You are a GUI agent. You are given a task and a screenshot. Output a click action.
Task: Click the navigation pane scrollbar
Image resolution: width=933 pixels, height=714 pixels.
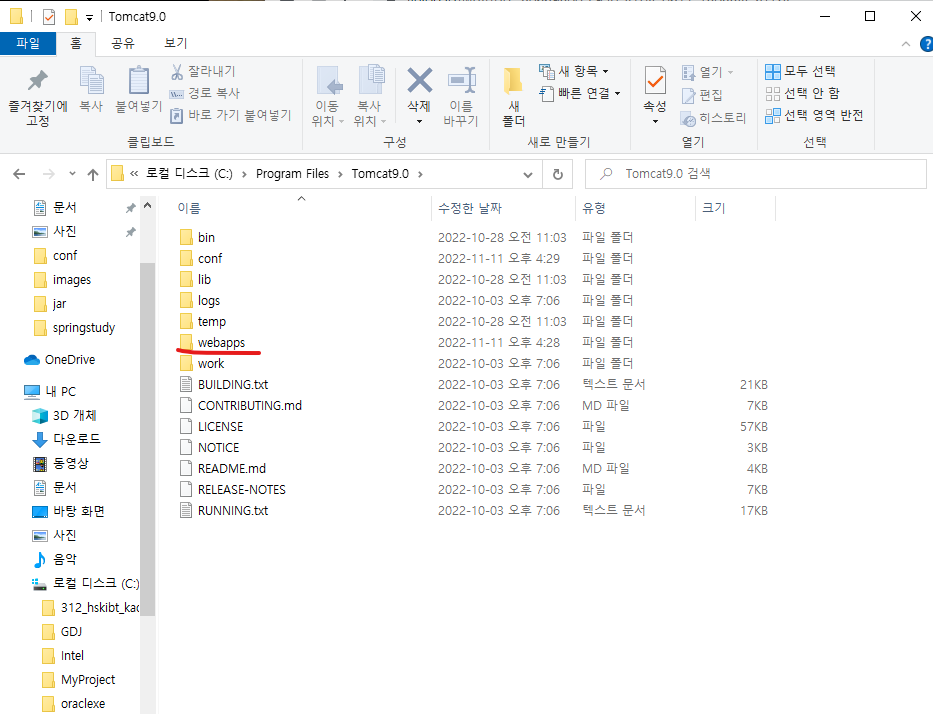(148, 439)
